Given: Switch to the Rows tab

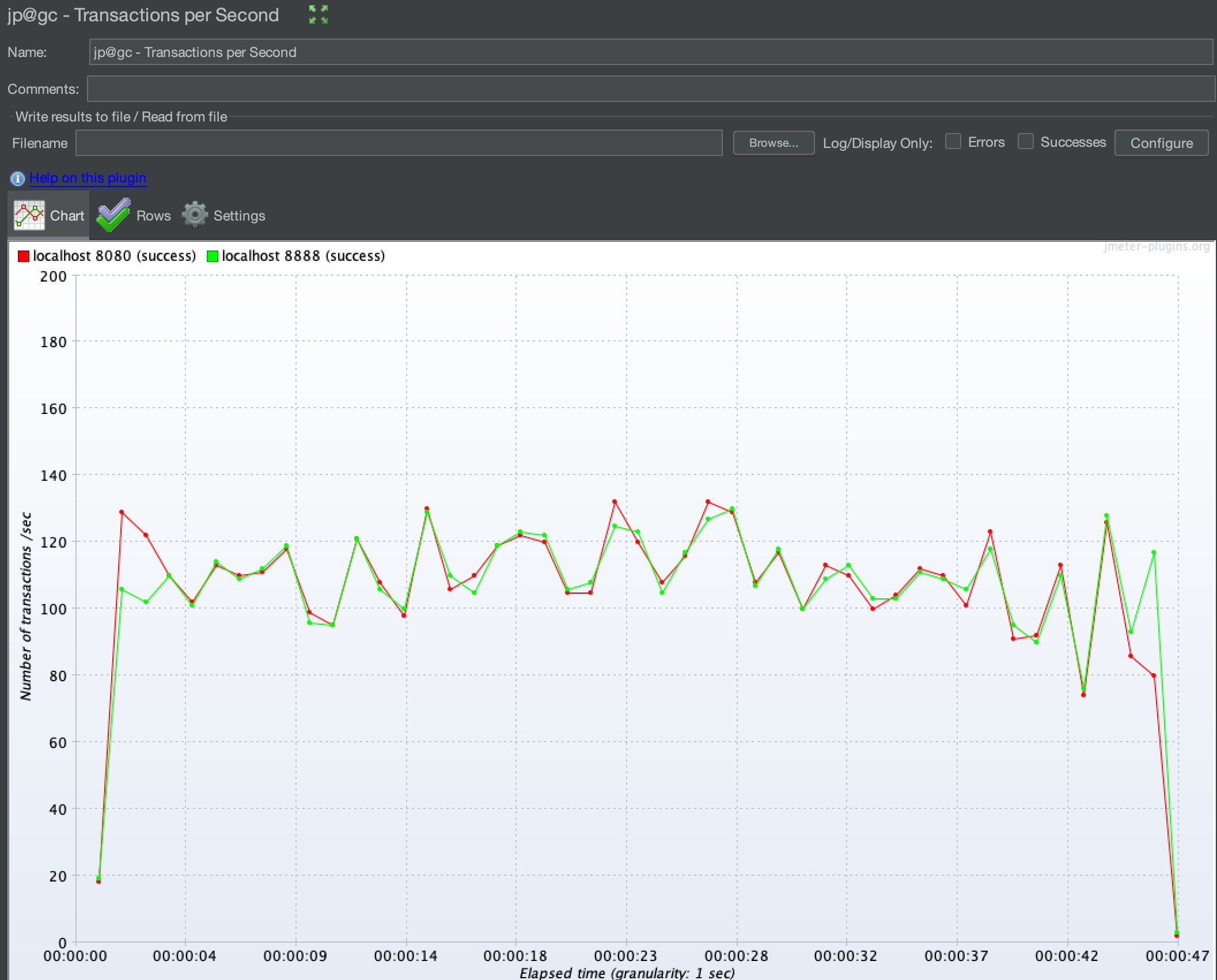Looking at the screenshot, I should (x=153, y=216).
